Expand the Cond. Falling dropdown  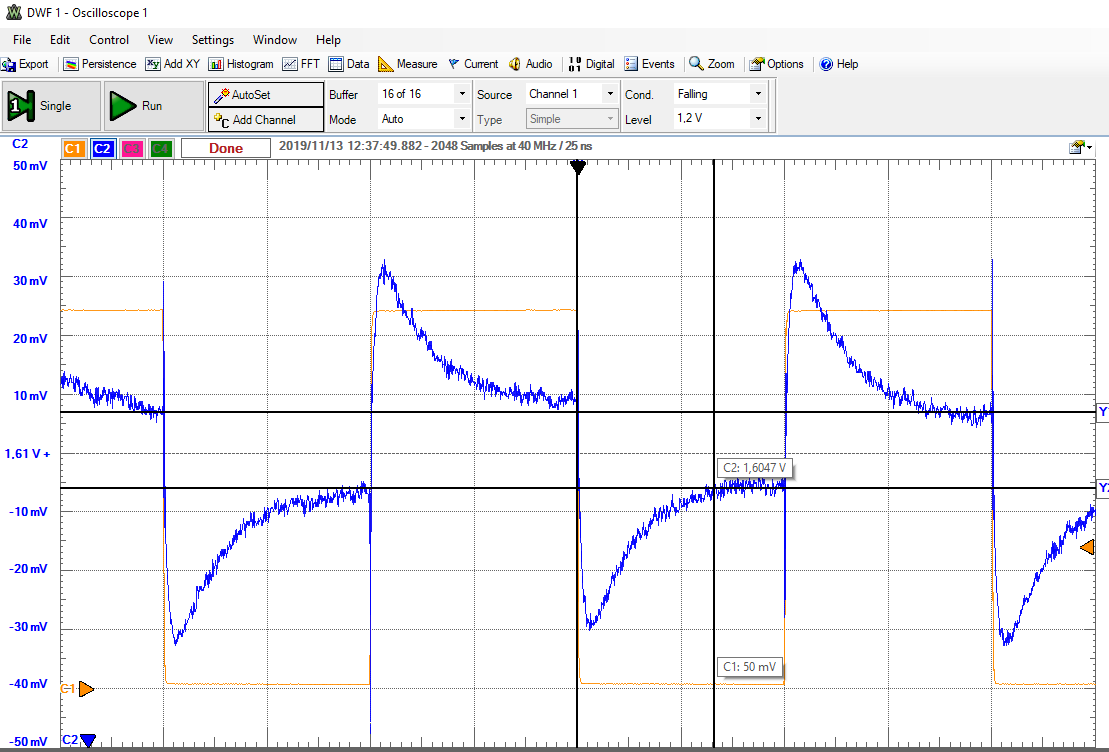point(757,94)
